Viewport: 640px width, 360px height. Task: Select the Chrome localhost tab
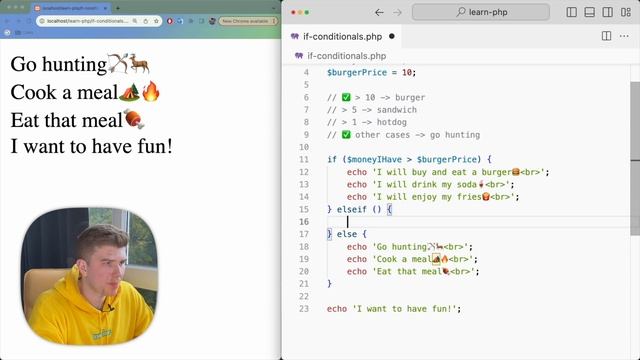point(70,8)
